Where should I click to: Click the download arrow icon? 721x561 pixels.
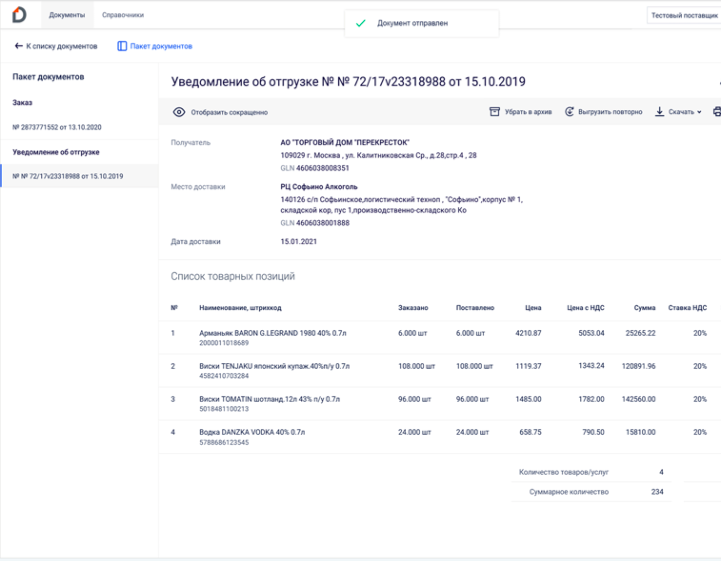point(659,112)
